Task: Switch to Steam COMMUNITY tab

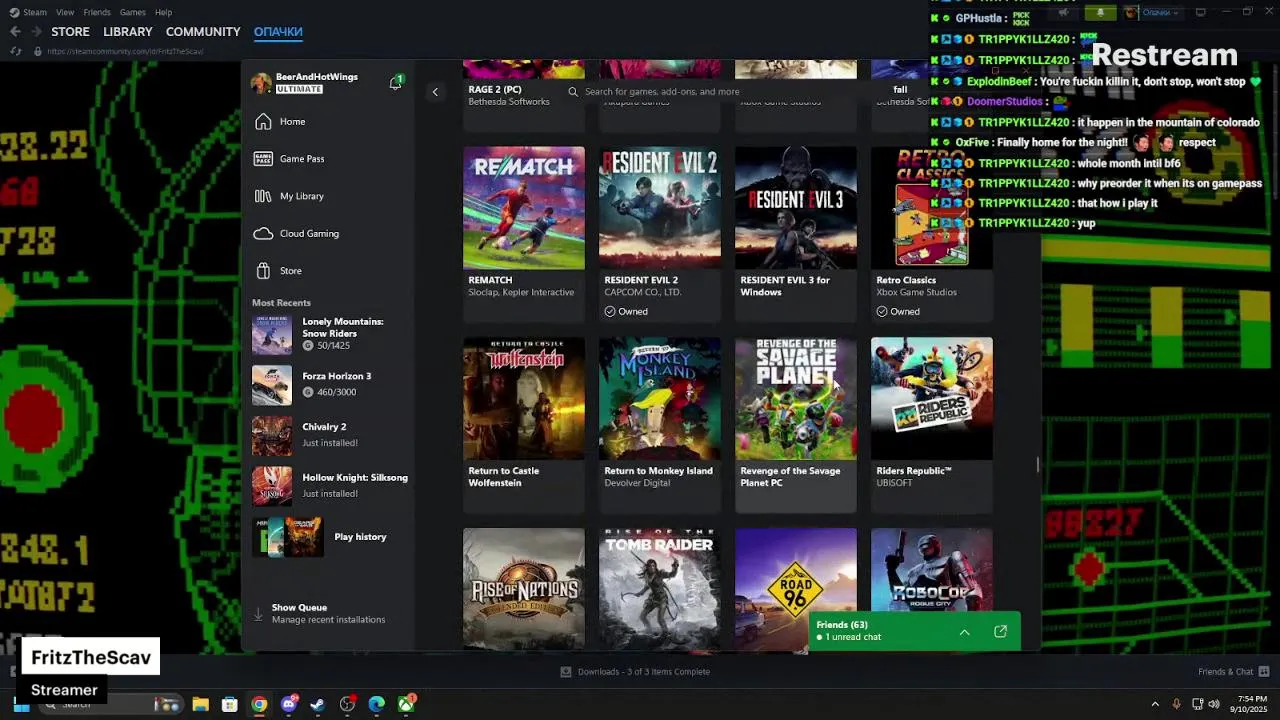Action: pos(203,32)
